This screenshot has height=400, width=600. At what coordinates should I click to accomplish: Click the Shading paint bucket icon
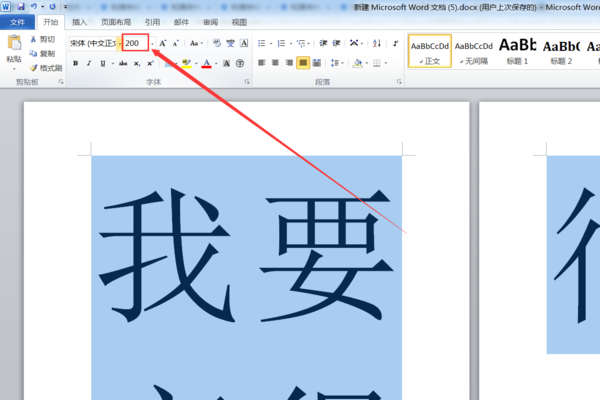[x=357, y=63]
